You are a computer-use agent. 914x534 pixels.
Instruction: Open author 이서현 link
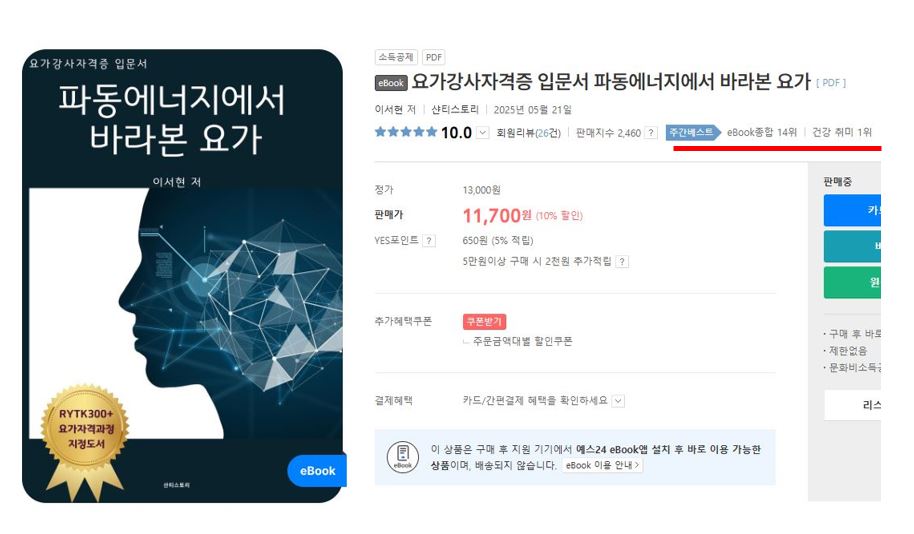click(396, 109)
